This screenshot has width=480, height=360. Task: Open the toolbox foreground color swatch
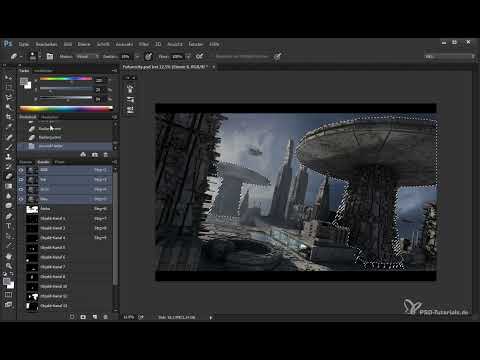click(6, 282)
